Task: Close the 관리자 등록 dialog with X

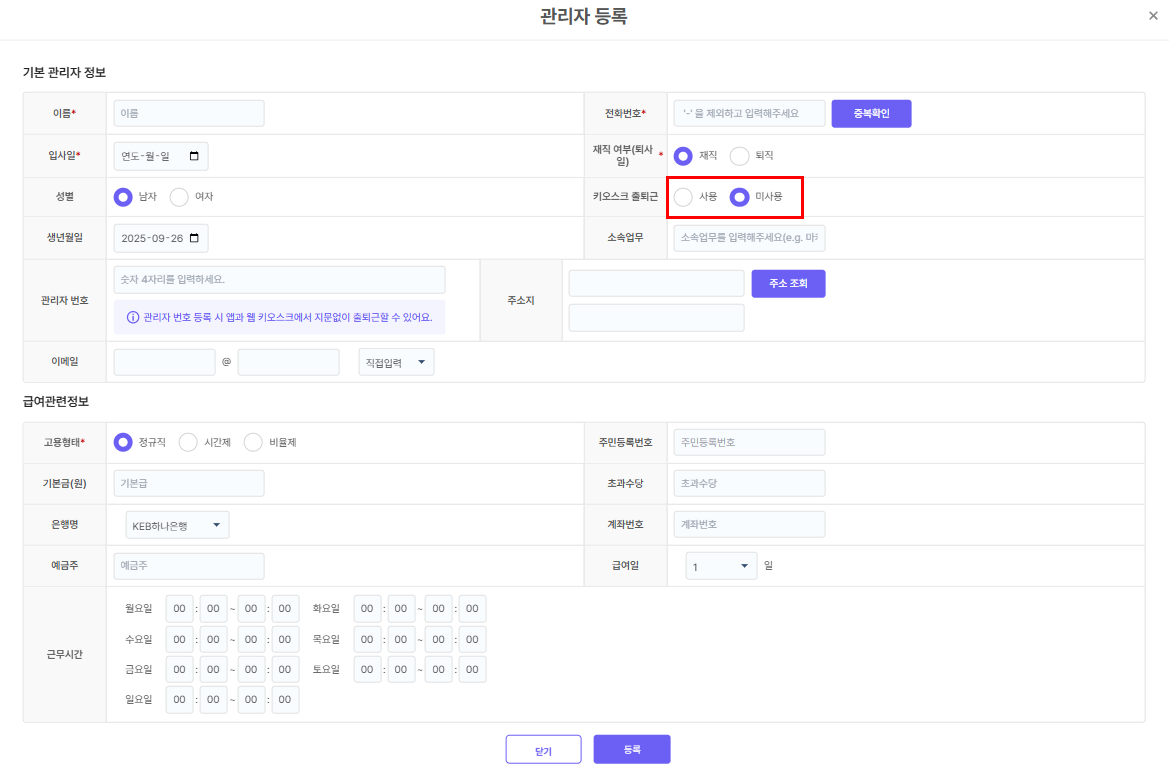Action: pos(1154,16)
